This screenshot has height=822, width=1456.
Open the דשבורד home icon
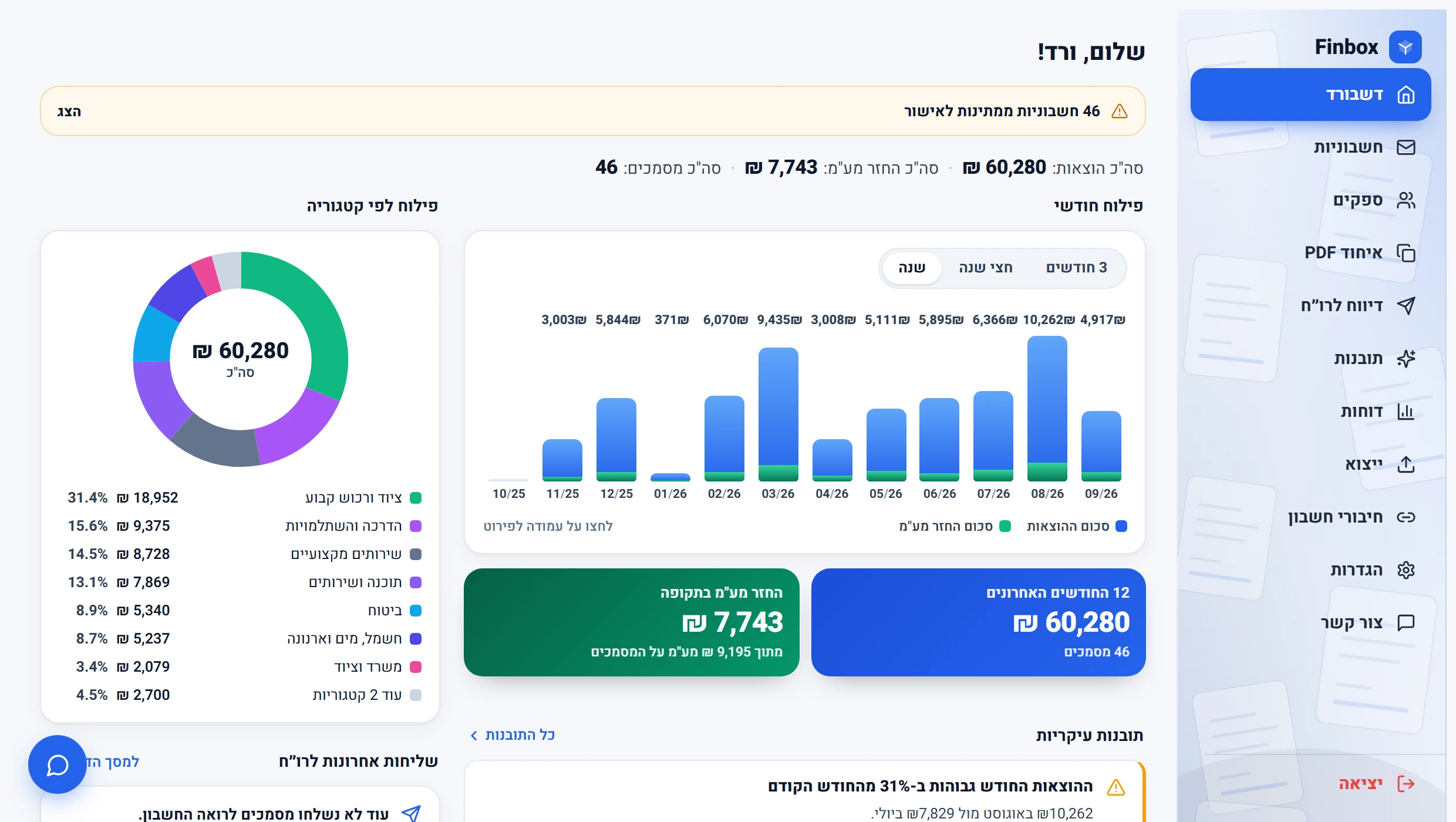[1406, 95]
